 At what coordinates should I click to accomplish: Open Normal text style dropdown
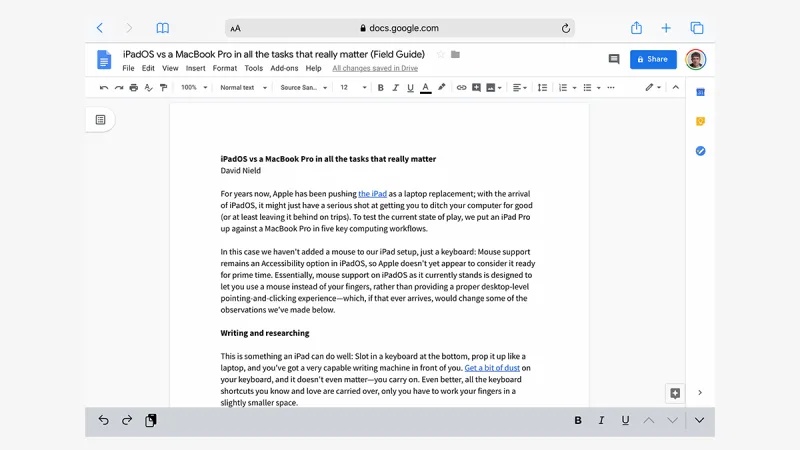pyautogui.click(x=243, y=88)
